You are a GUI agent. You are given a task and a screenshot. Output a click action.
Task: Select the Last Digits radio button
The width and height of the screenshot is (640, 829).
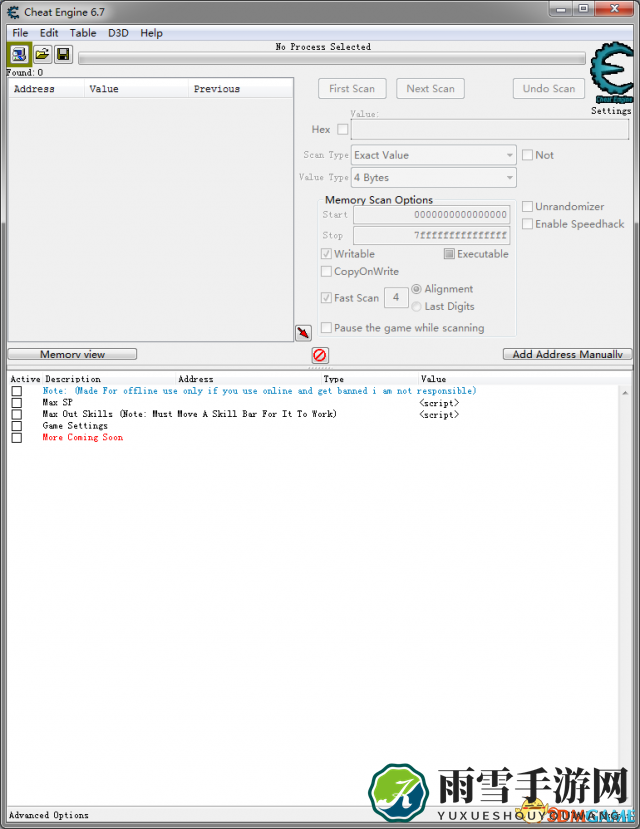[416, 306]
